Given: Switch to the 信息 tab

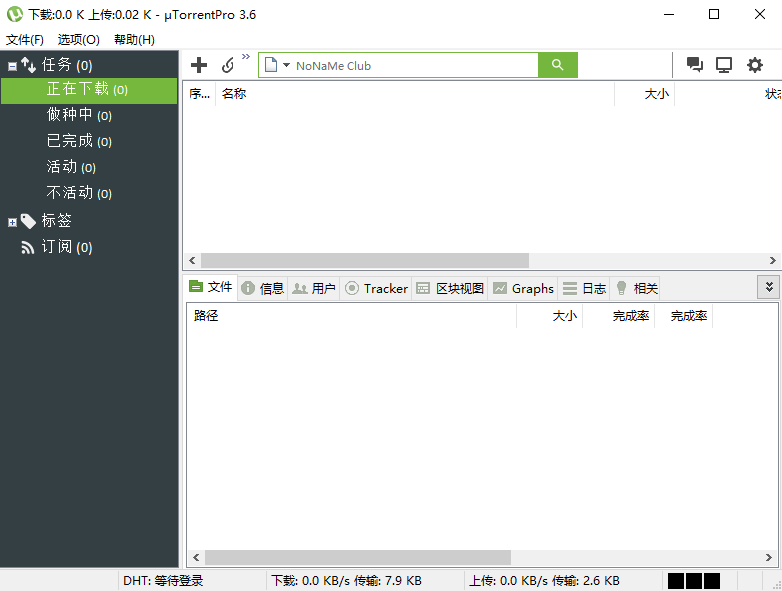Looking at the screenshot, I should tap(262, 288).
